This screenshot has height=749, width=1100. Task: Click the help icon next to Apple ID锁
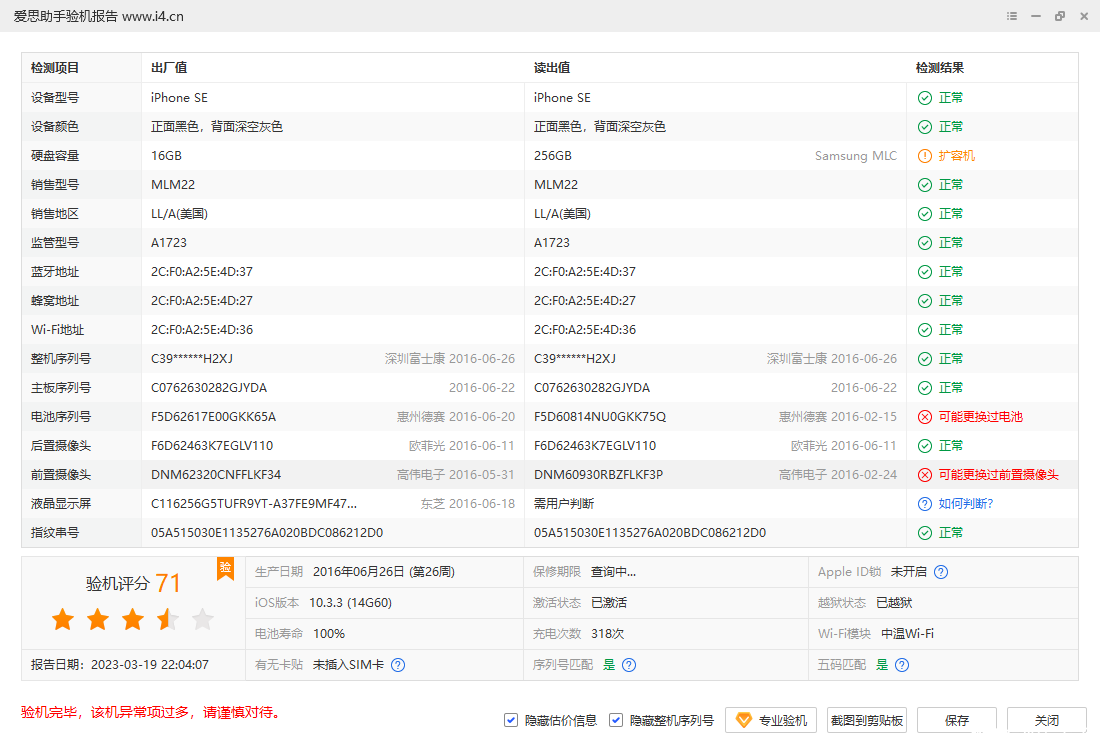pyautogui.click(x=941, y=572)
